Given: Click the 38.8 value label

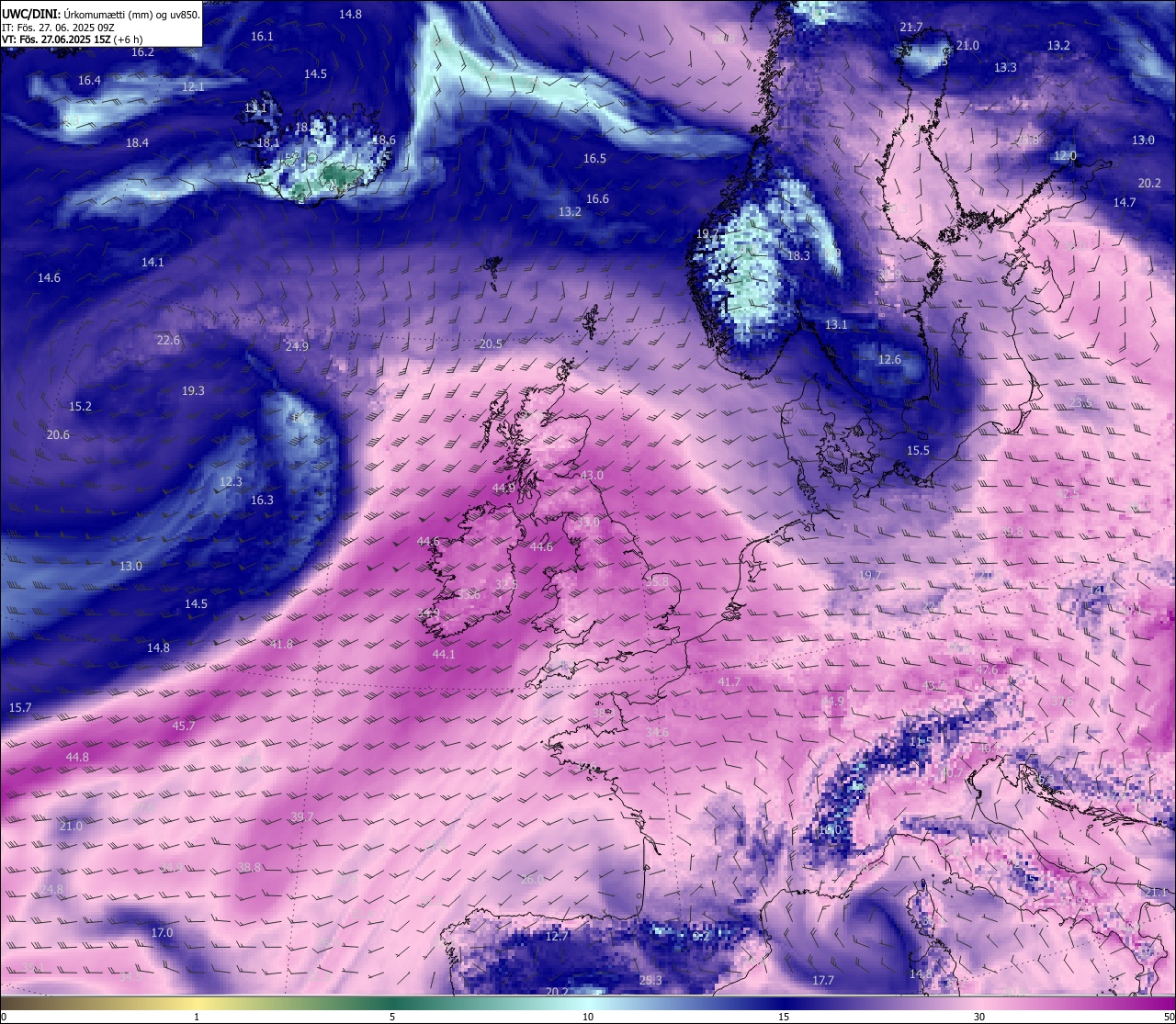Looking at the screenshot, I should [249, 868].
